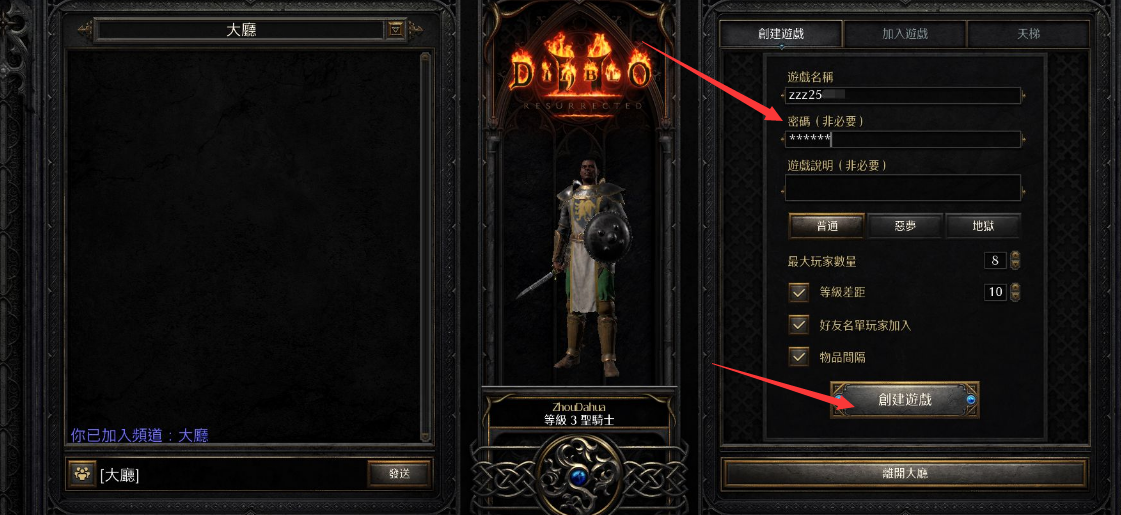Switch to the 加入遊戲 tab

pos(905,34)
